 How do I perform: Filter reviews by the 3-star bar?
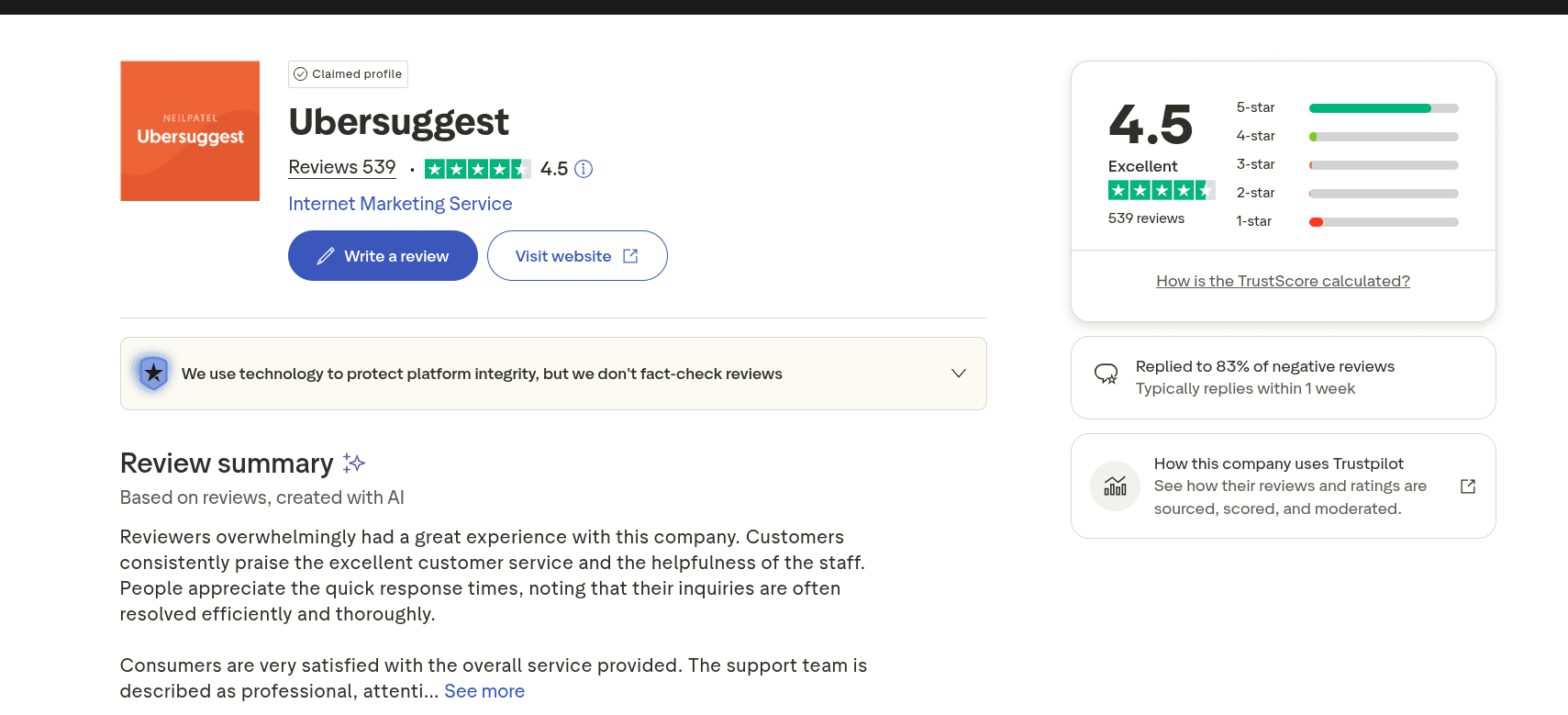[1384, 165]
